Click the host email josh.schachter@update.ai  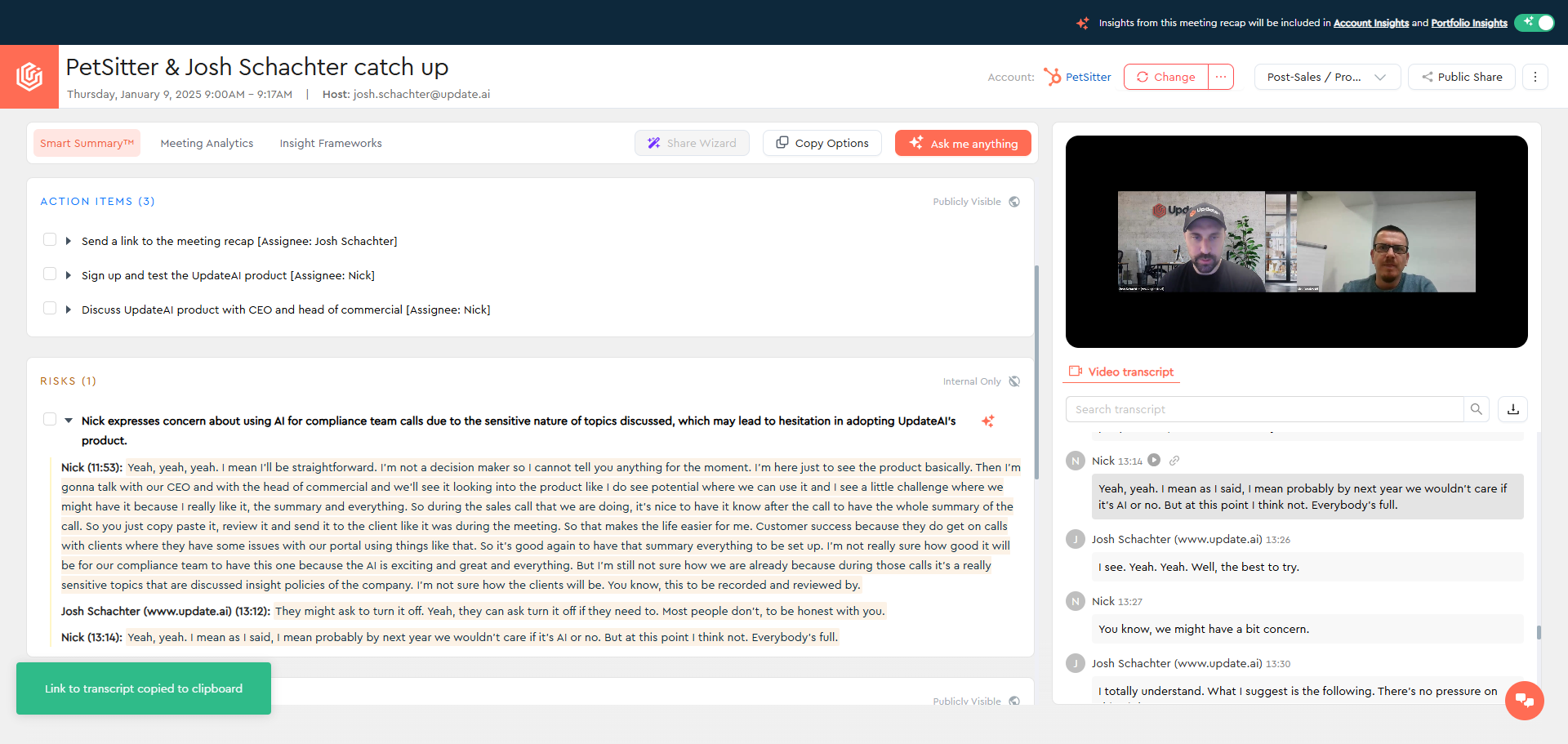[421, 94]
